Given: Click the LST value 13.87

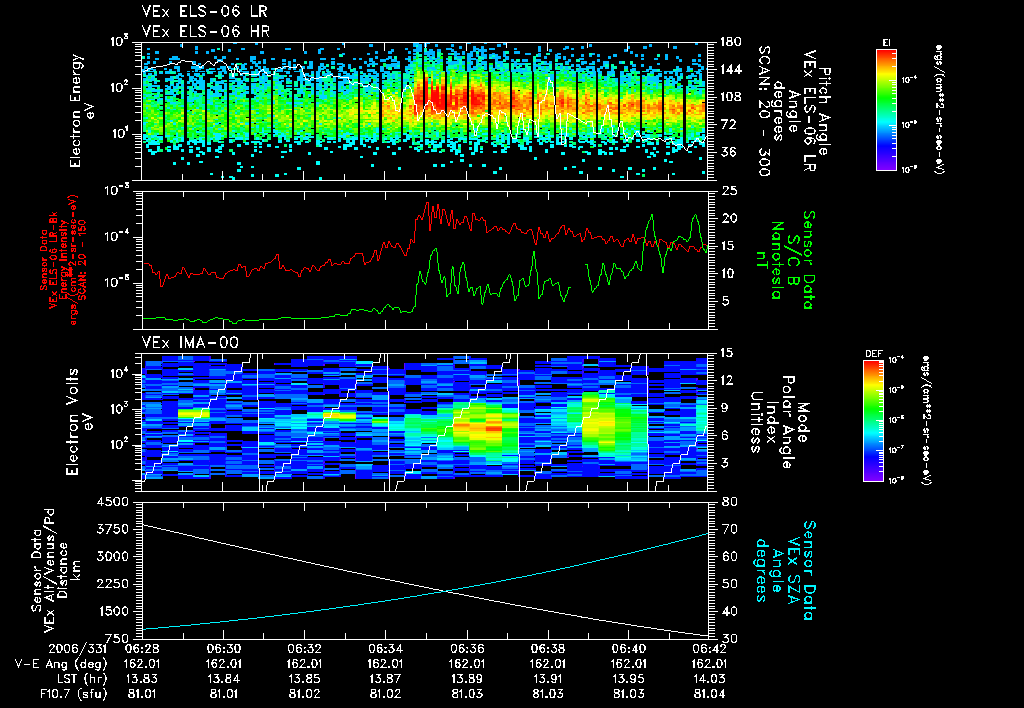Looking at the screenshot, I should (385, 679).
